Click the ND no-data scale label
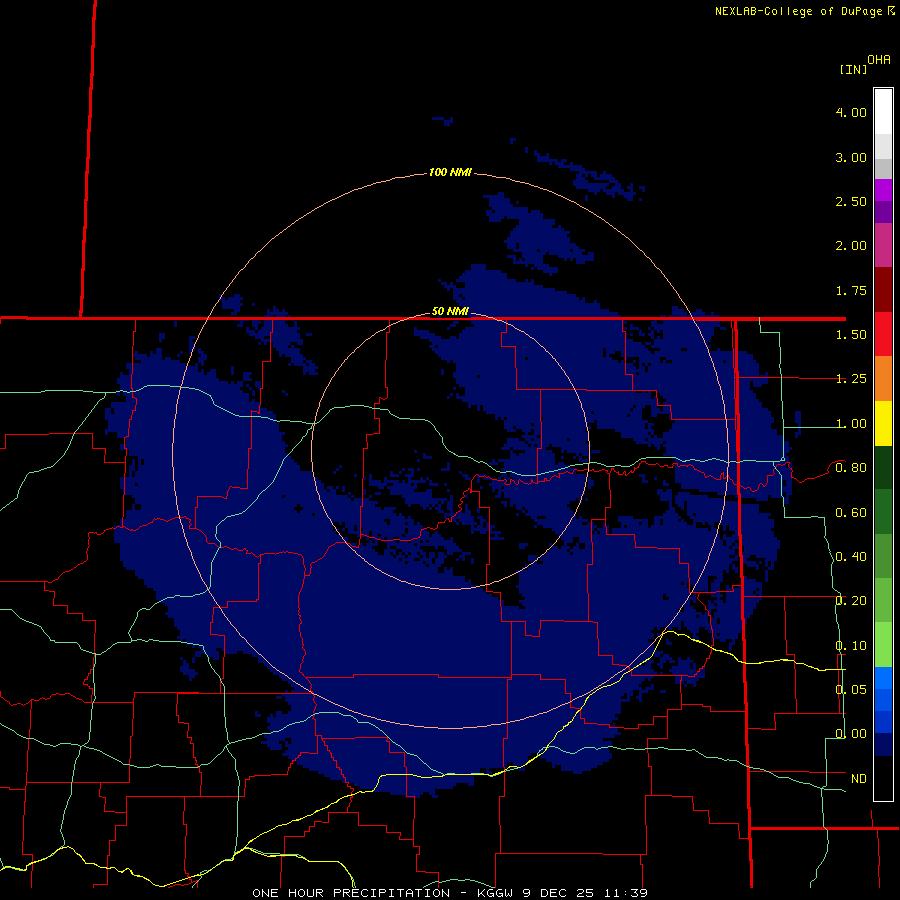The height and width of the screenshot is (900, 900). (859, 779)
